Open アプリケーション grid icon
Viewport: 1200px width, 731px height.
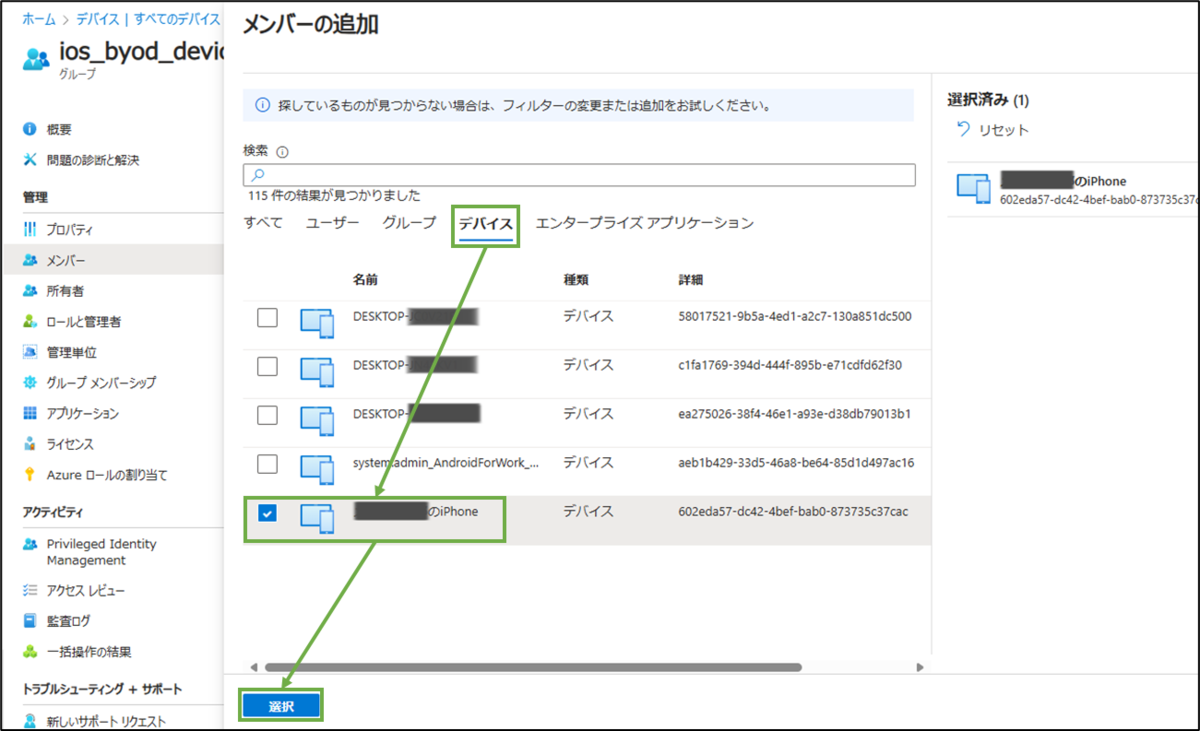point(30,414)
